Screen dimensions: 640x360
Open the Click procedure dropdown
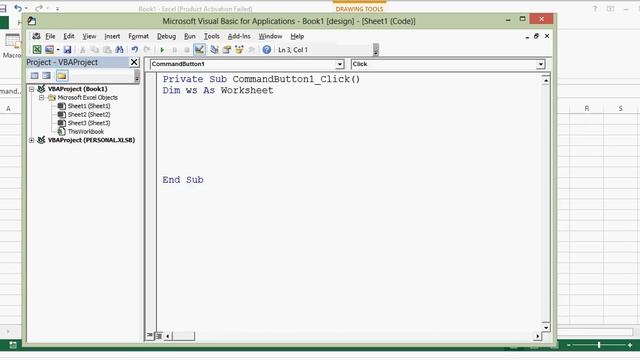click(x=540, y=64)
